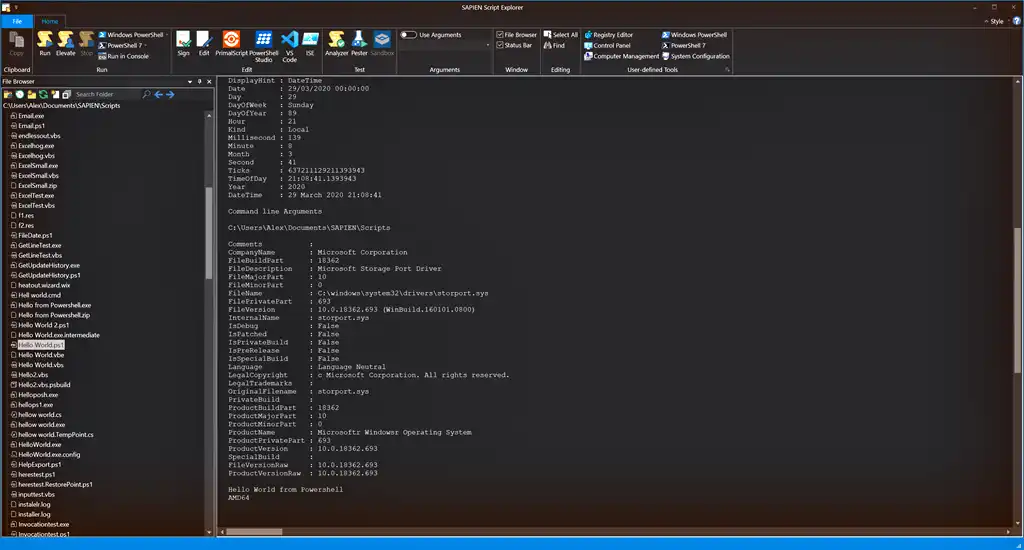Run script with Elevate
Viewport: 1024px width, 550px height.
coord(65,43)
